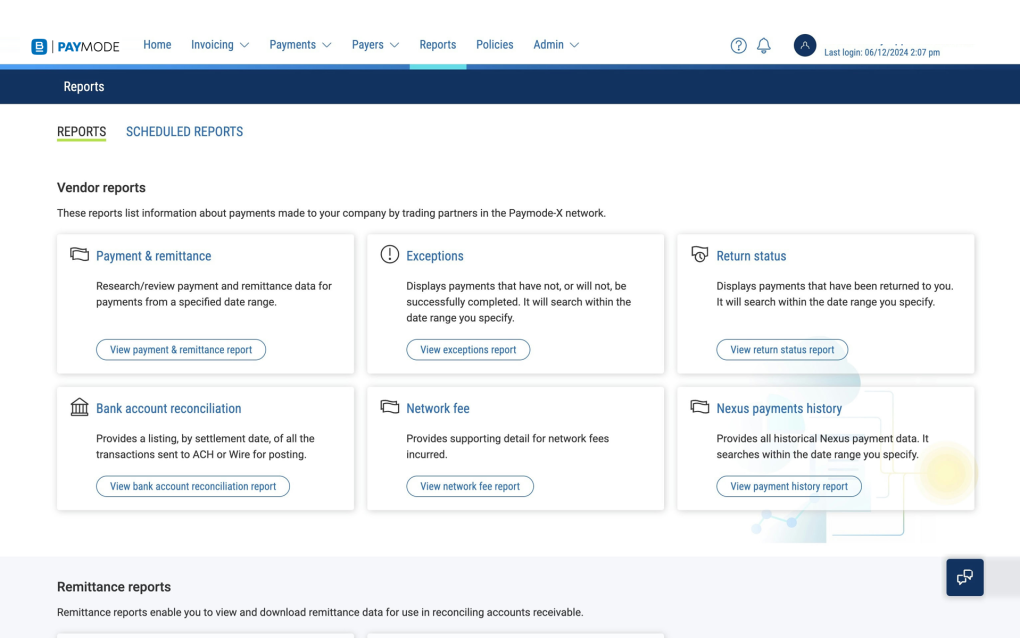
Task: Click View exceptions report button
Action: [468, 350]
